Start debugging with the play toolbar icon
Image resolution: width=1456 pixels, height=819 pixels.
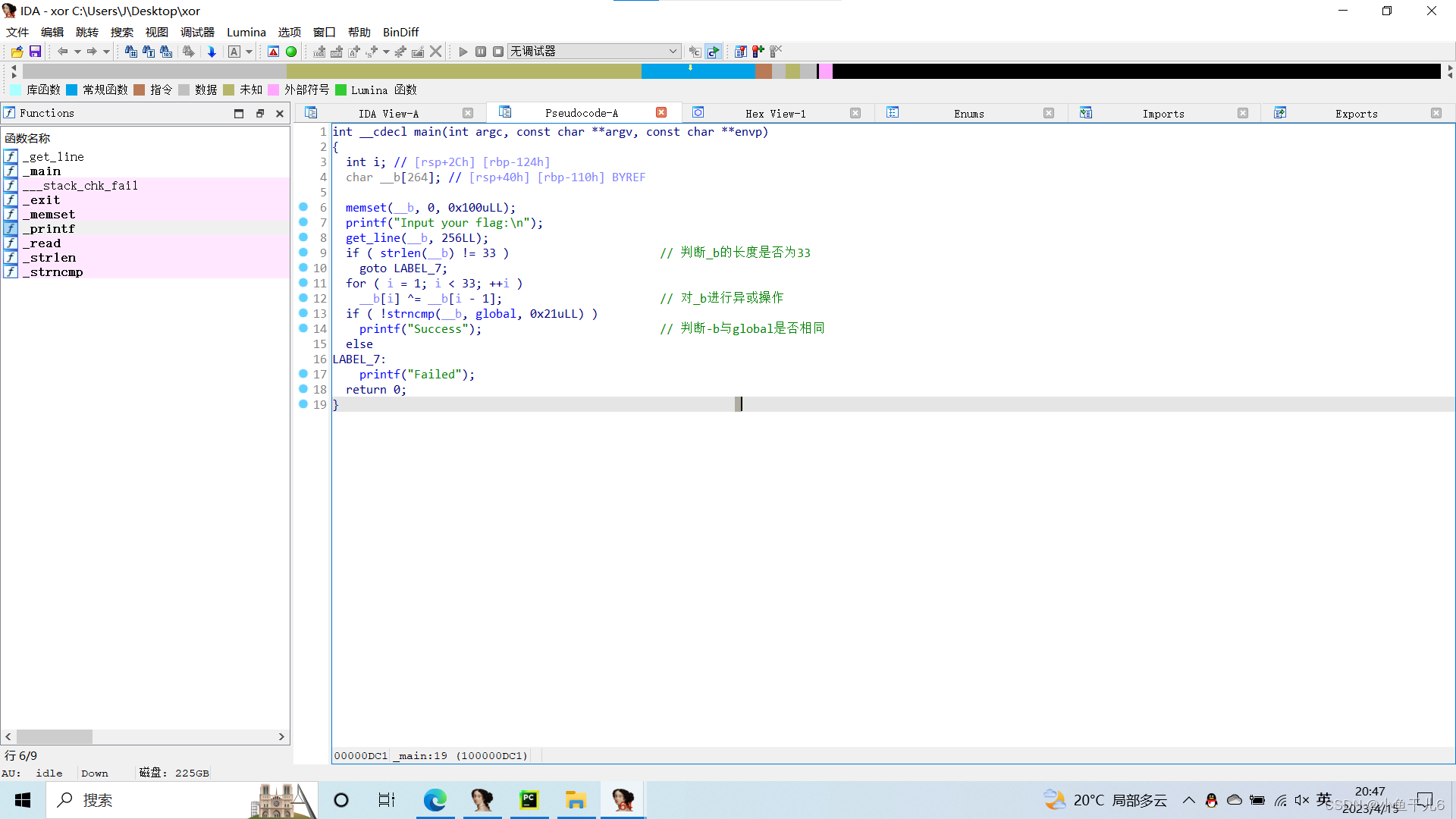[463, 52]
